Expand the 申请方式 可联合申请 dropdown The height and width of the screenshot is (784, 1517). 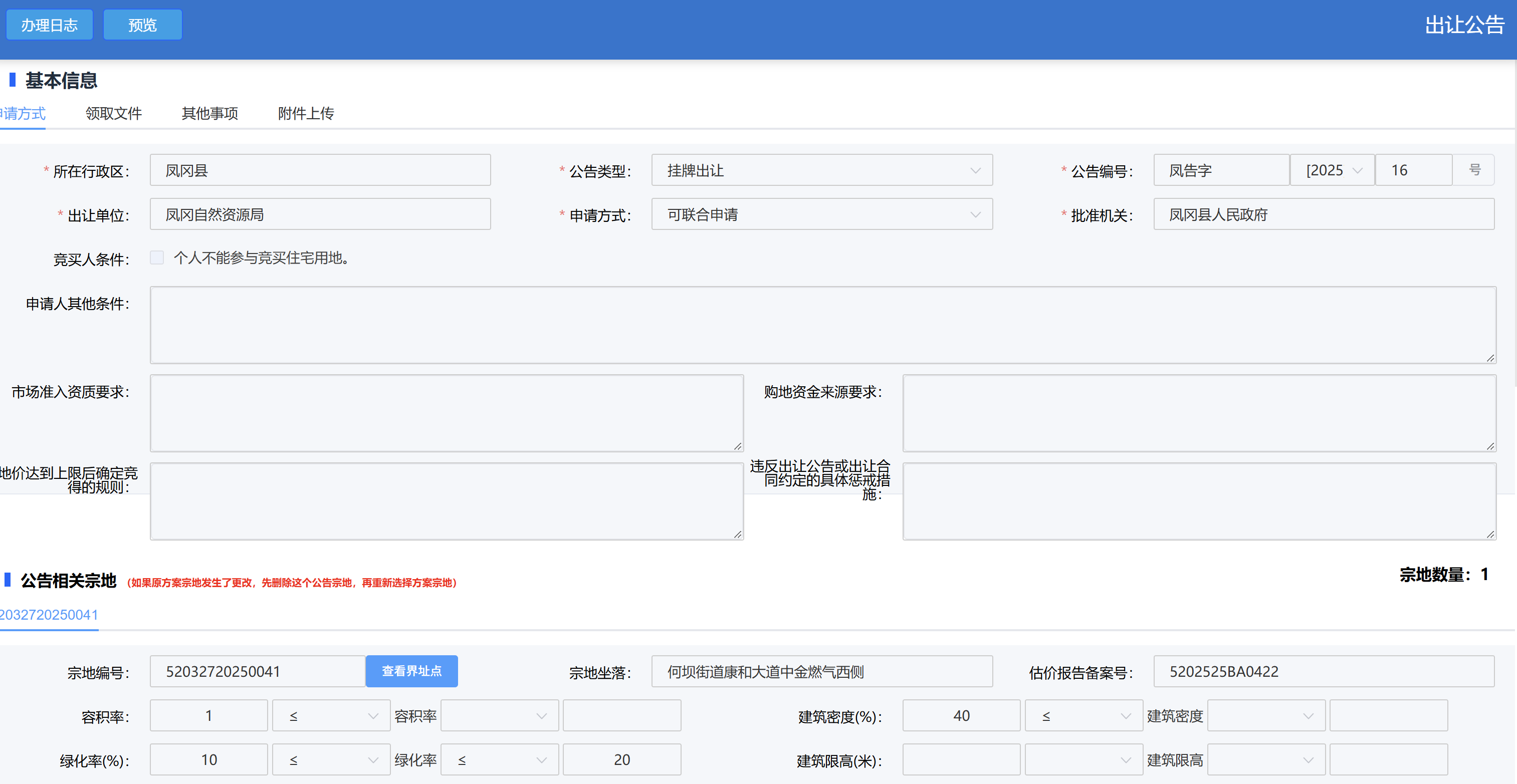[821, 215]
